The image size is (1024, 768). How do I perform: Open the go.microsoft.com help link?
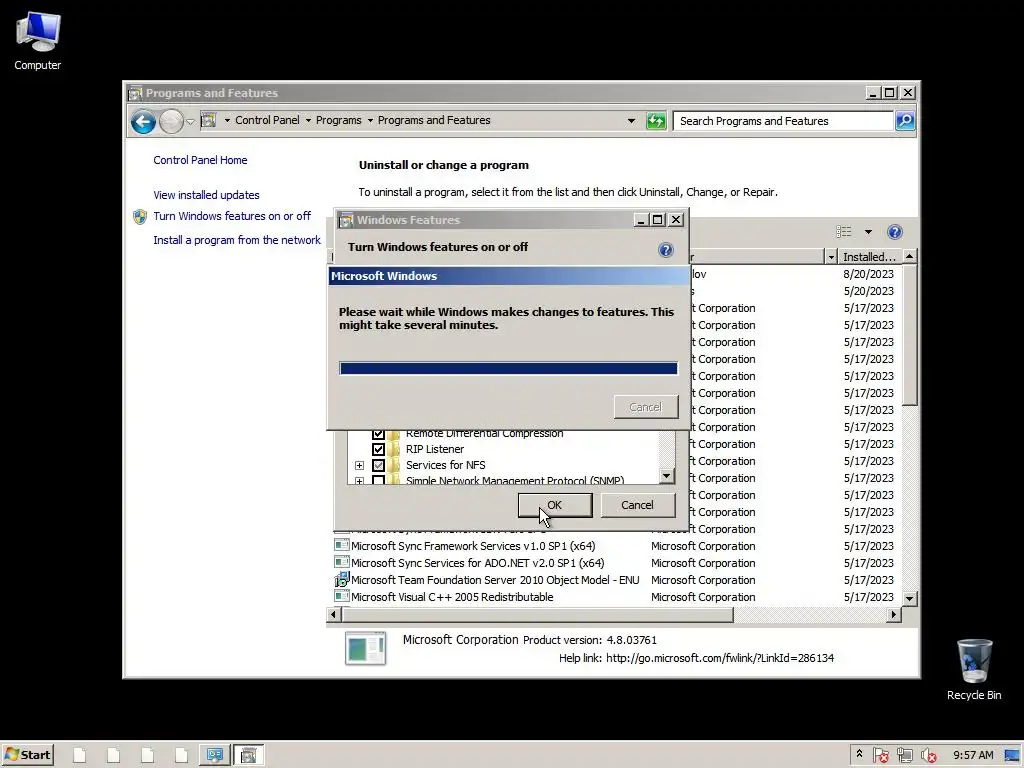(720, 658)
